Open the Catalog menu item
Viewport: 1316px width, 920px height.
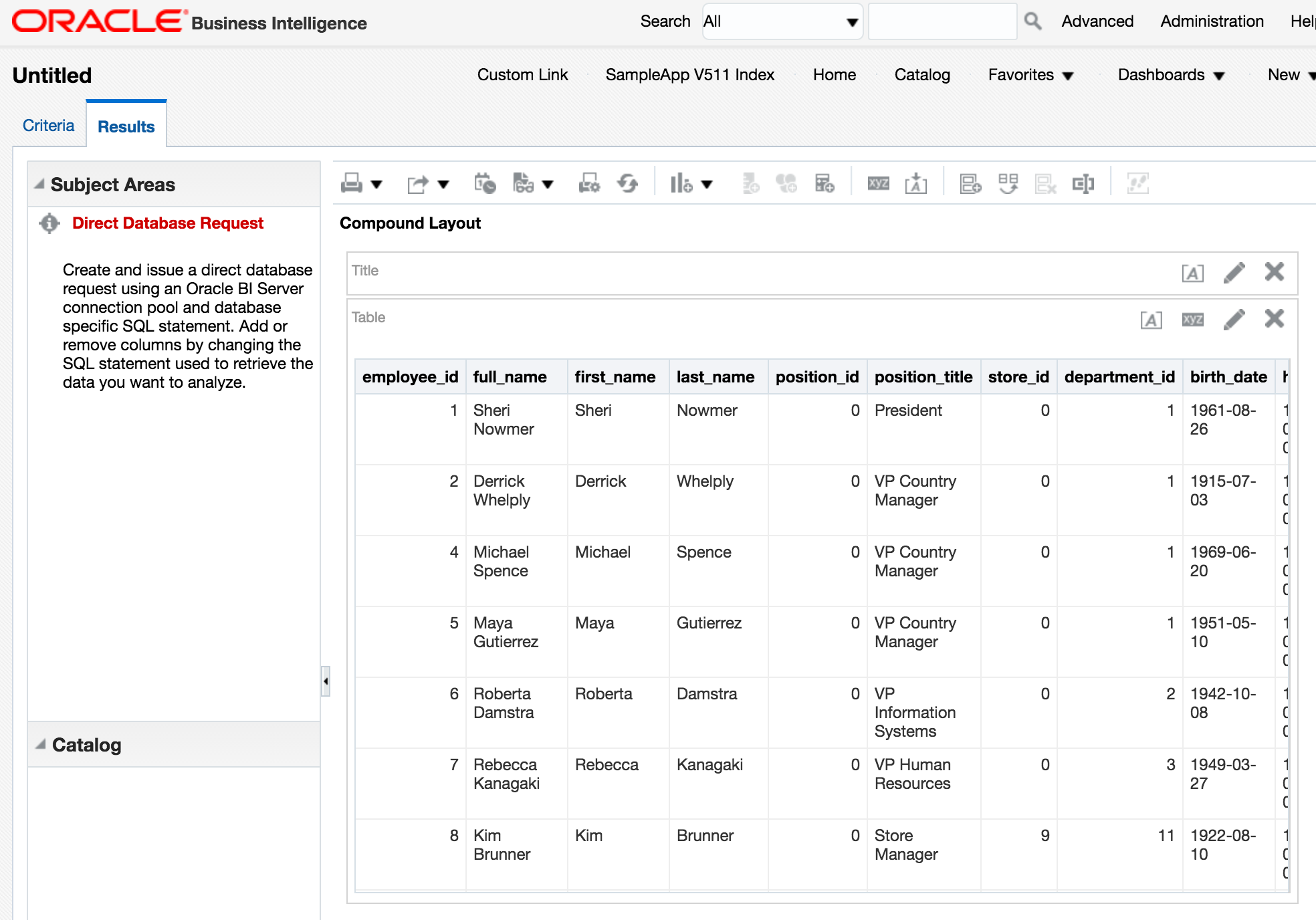pos(922,75)
